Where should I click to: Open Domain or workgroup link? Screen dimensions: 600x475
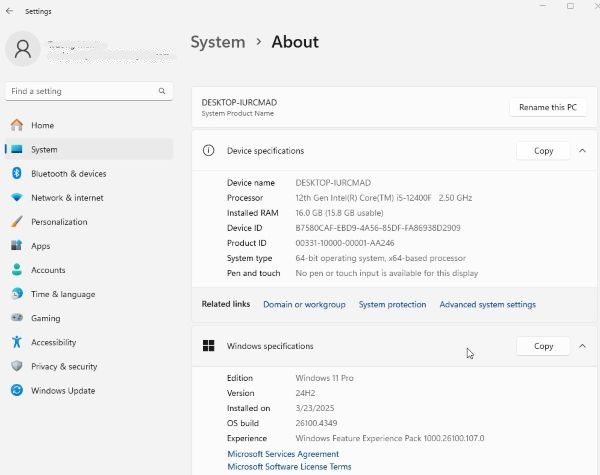coord(304,304)
